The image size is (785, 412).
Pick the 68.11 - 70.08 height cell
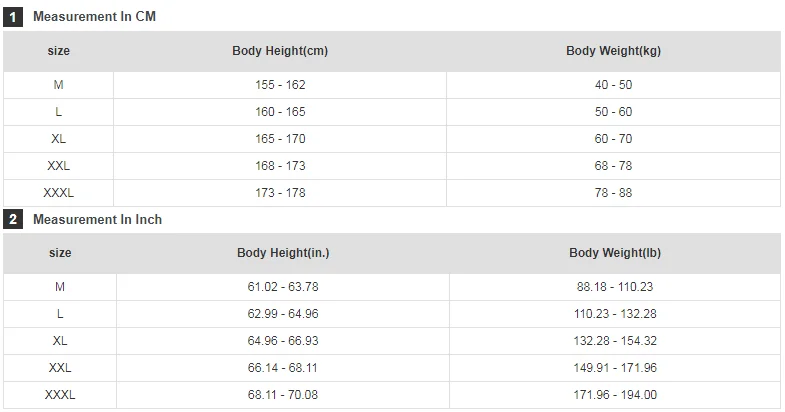tap(283, 395)
